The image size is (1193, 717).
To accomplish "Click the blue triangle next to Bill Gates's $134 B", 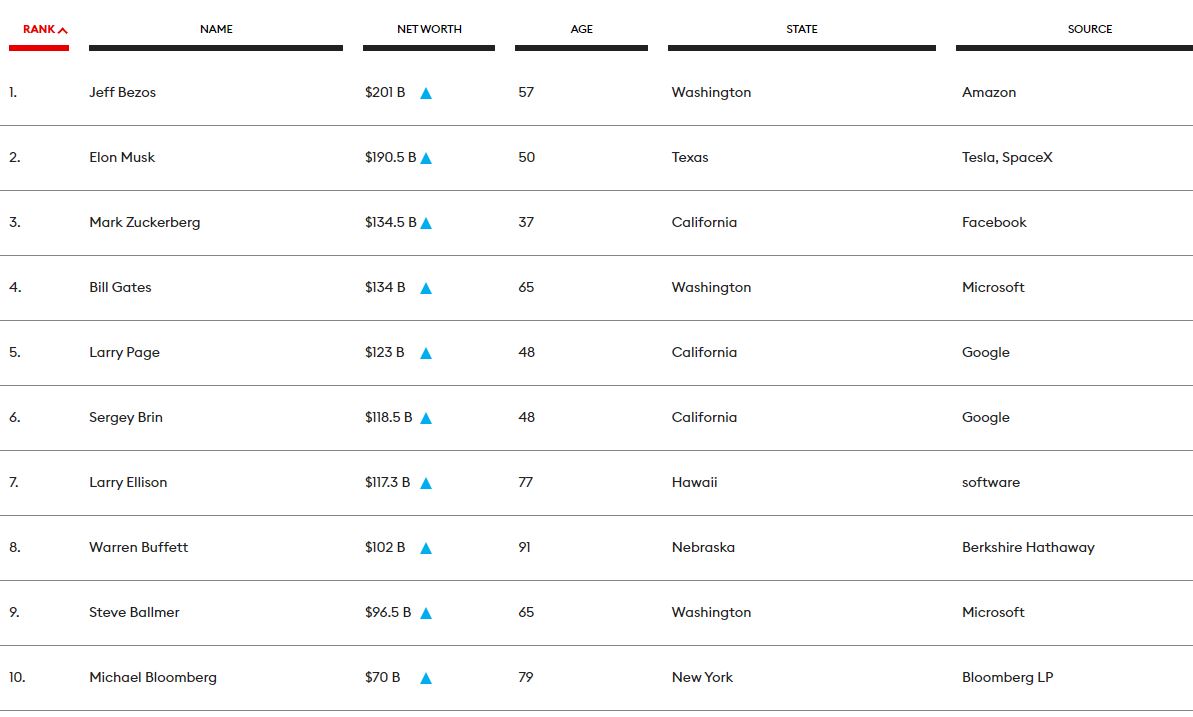I will (x=426, y=288).
